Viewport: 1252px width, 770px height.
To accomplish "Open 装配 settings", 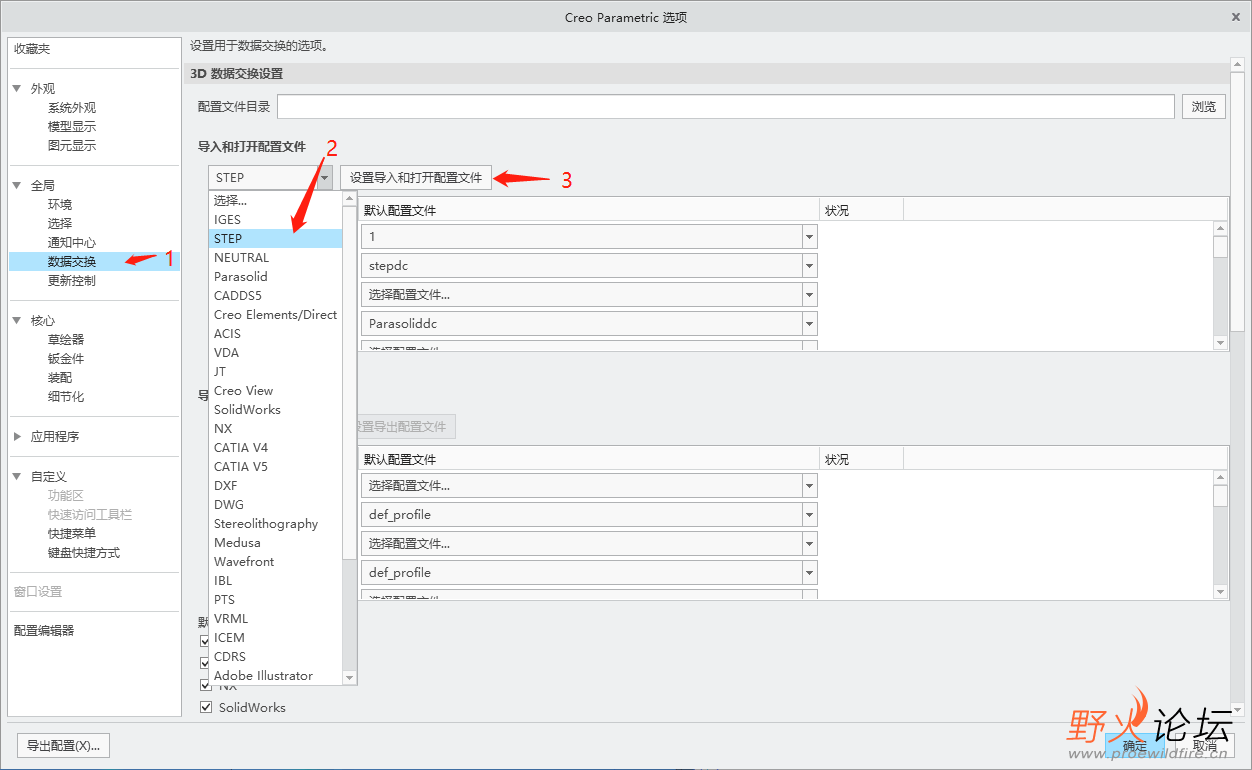I will (x=60, y=378).
